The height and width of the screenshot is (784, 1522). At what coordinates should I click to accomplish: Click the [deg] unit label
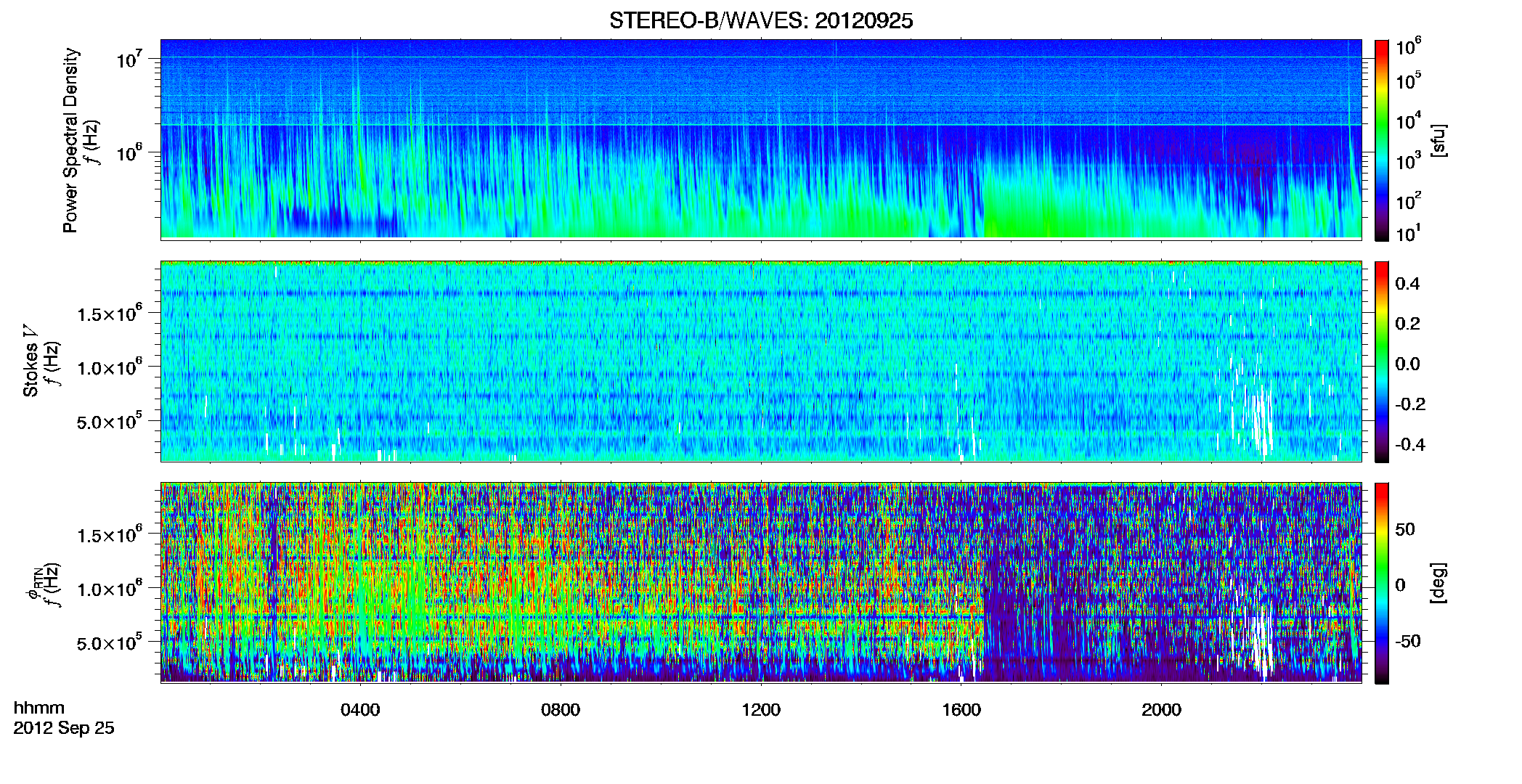pyautogui.click(x=1438, y=583)
